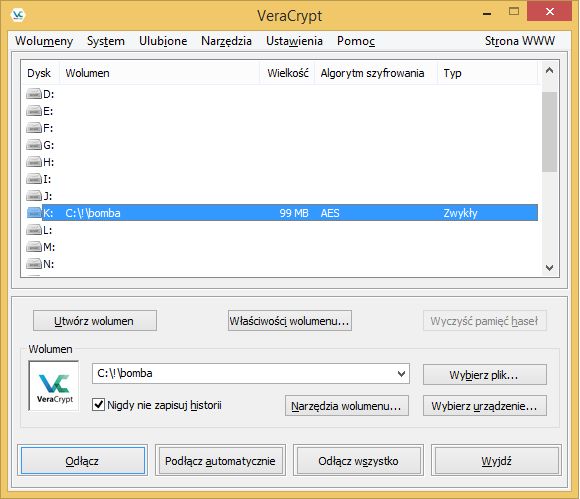Screen dimensions: 580x499
Task: Open the Ustawienia menu
Action: tap(294, 41)
